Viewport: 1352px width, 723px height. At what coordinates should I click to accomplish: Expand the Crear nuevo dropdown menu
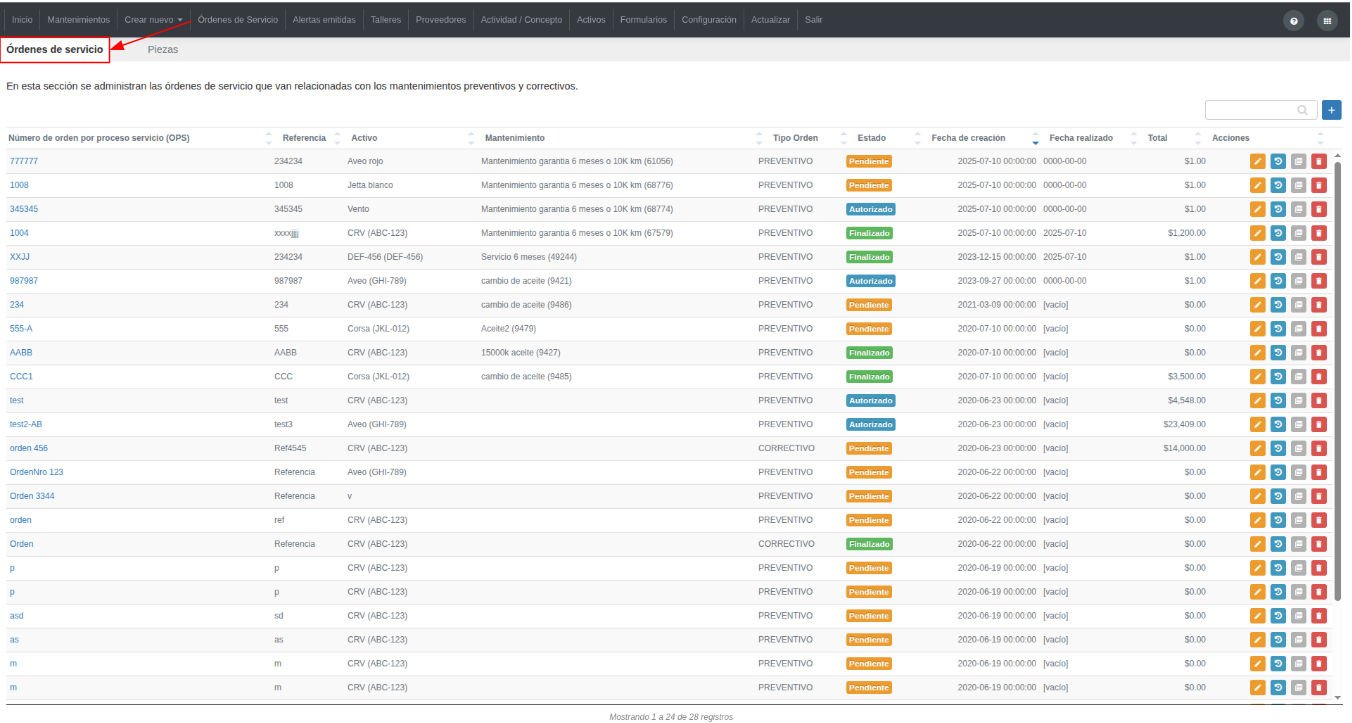tap(153, 20)
